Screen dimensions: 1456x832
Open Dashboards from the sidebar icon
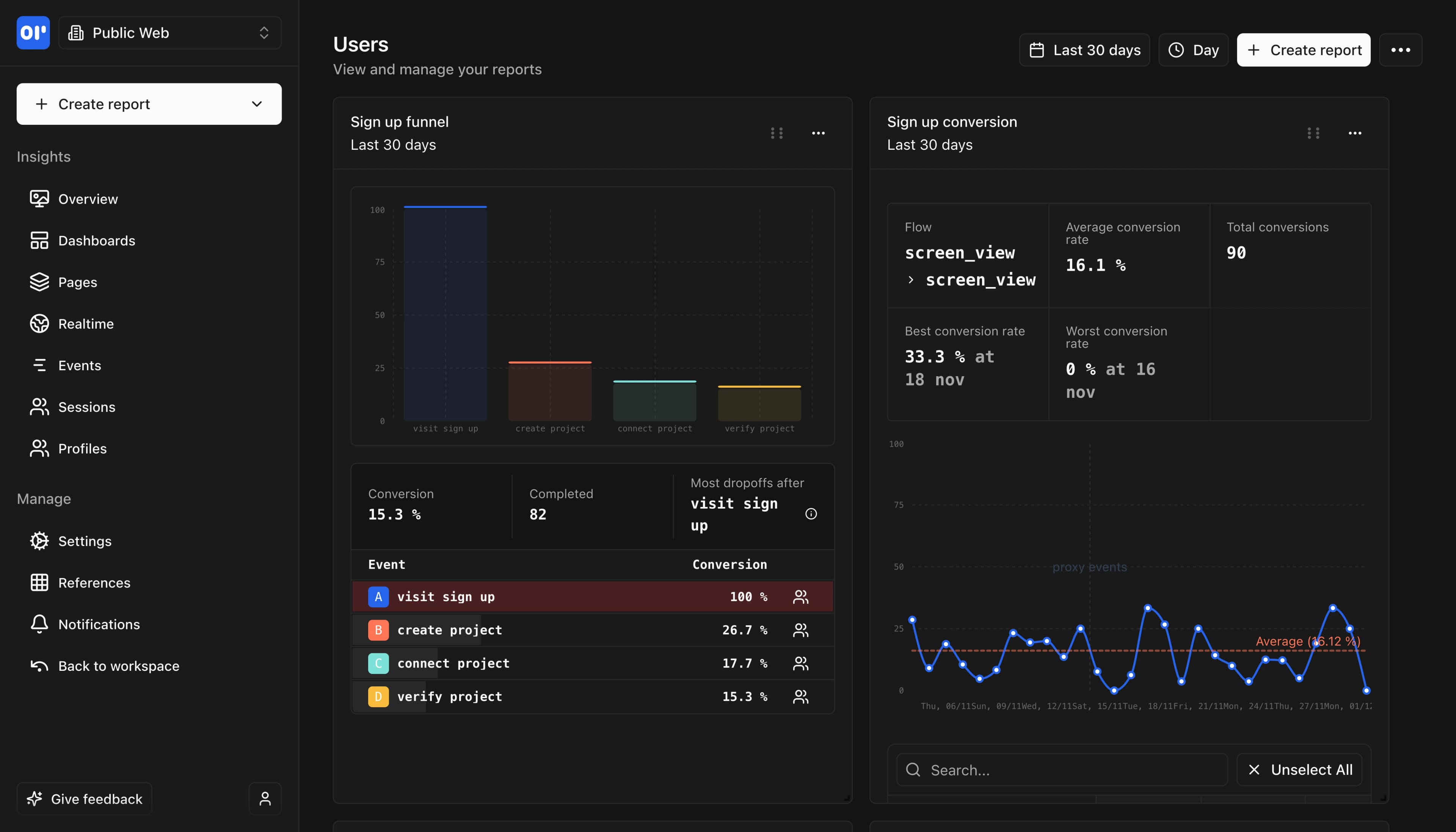point(39,240)
